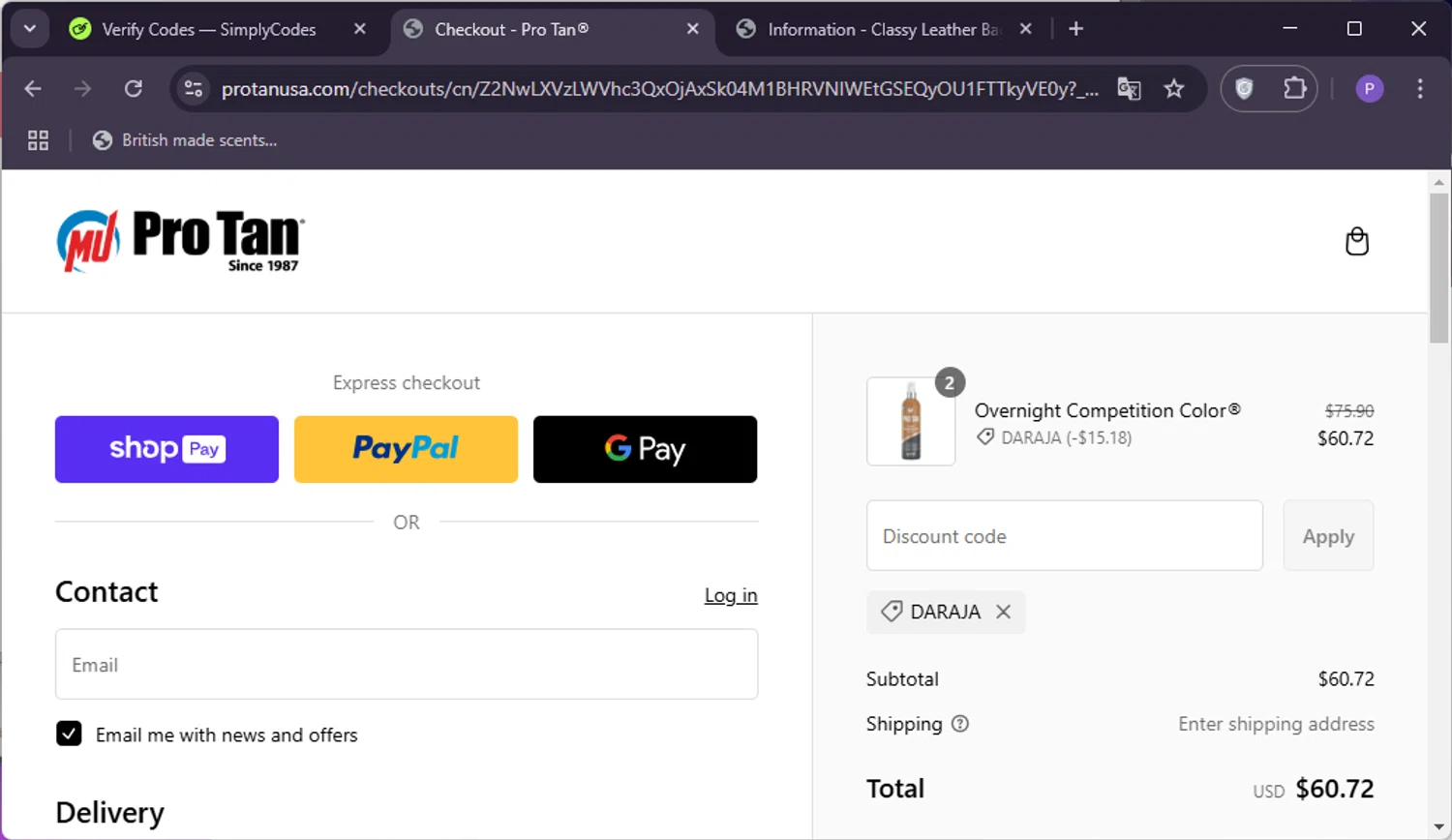Focus the Discount code field
The image size is (1452, 840).
point(1065,535)
